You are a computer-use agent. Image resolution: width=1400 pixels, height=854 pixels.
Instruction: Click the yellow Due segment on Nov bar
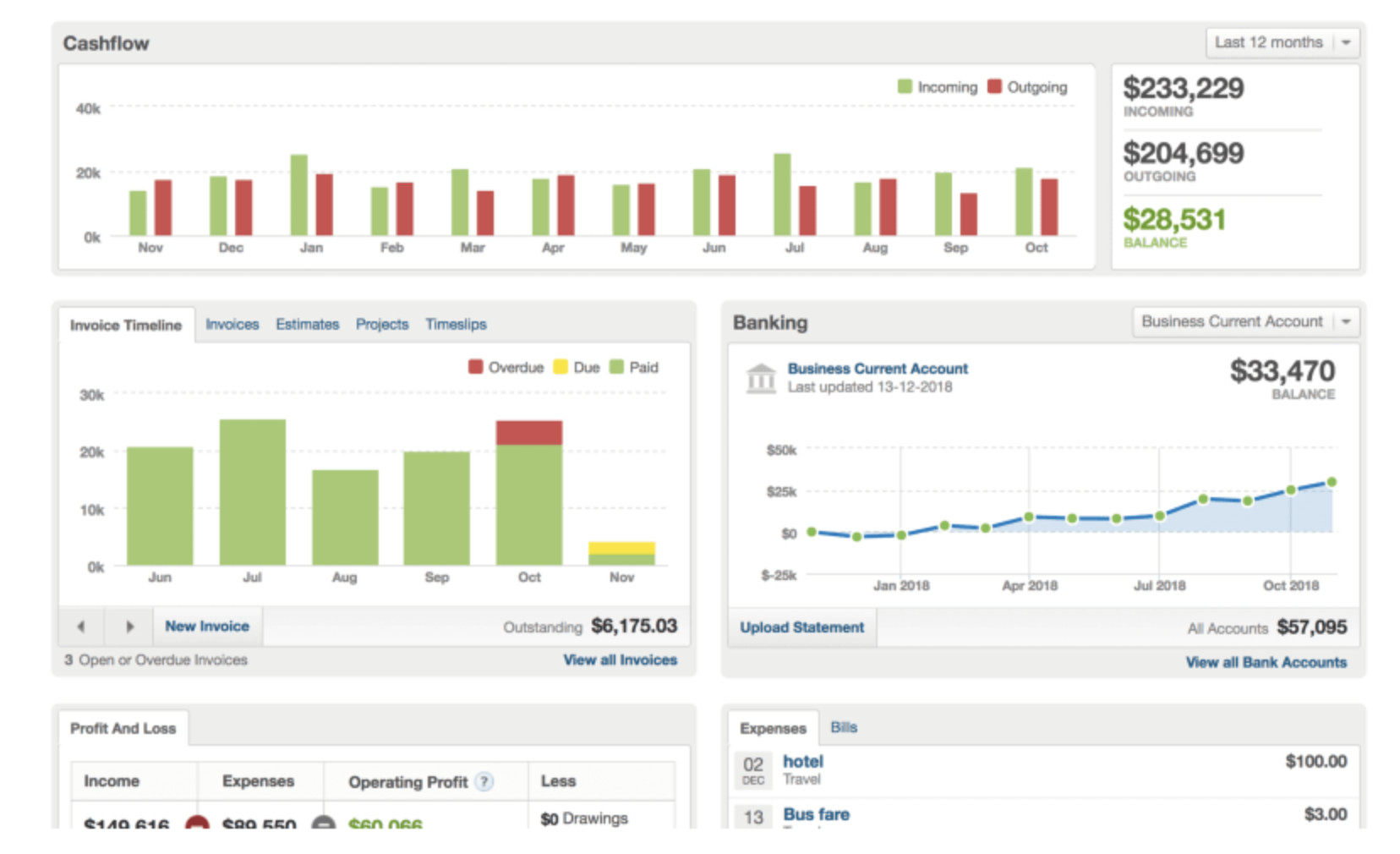[x=621, y=548]
